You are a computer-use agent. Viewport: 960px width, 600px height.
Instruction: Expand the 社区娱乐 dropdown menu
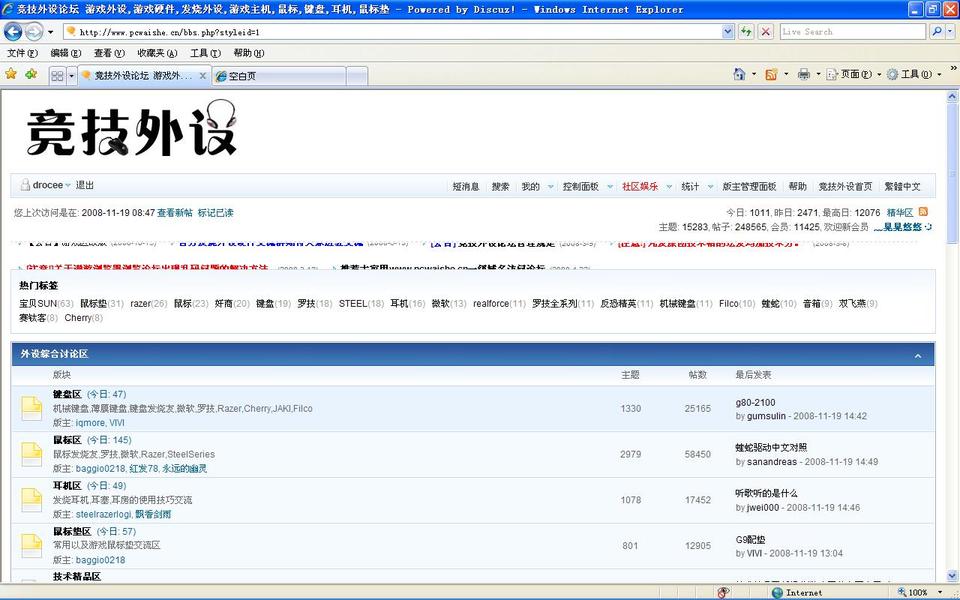pos(669,187)
